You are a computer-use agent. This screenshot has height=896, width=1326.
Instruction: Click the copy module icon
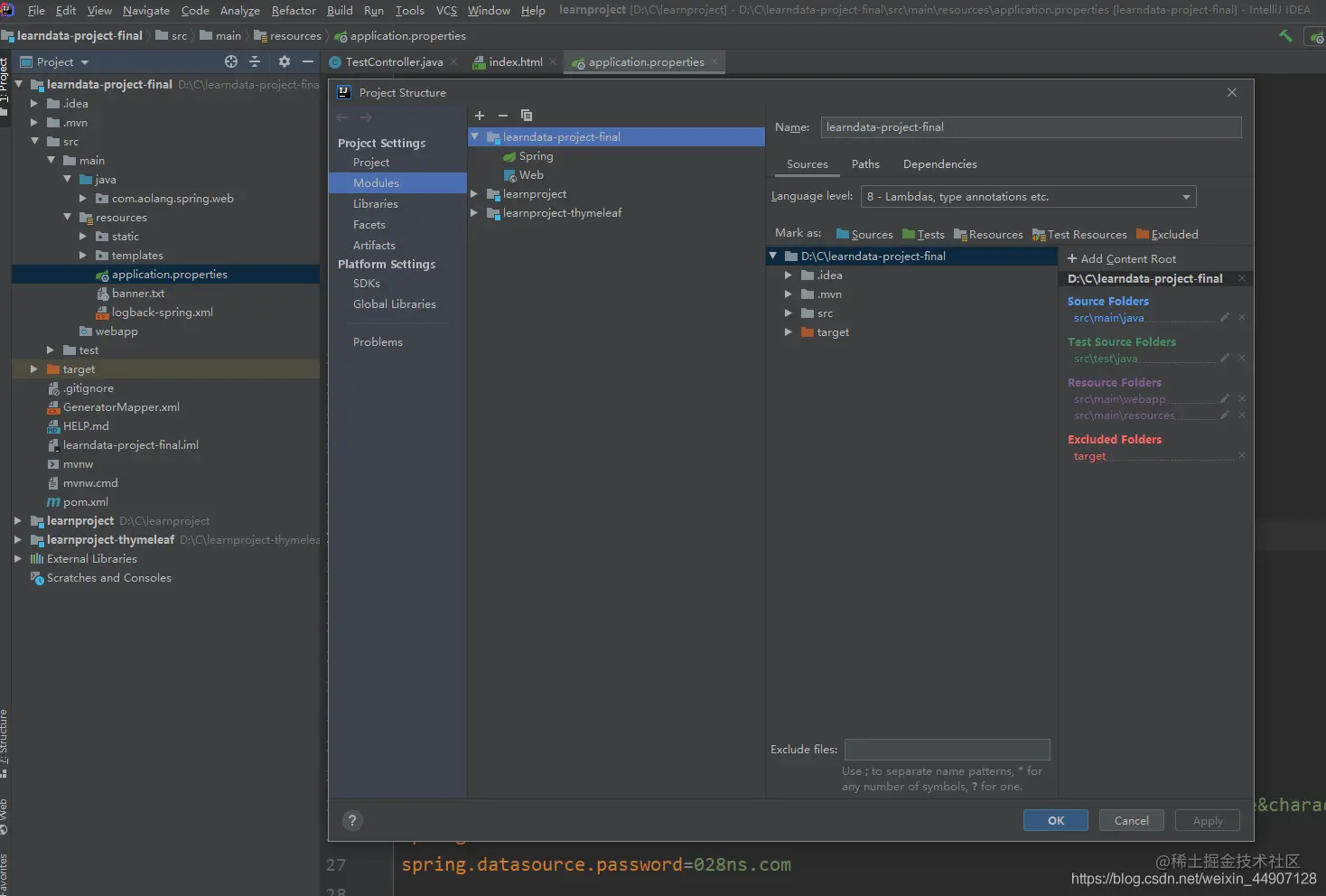pyautogui.click(x=527, y=116)
